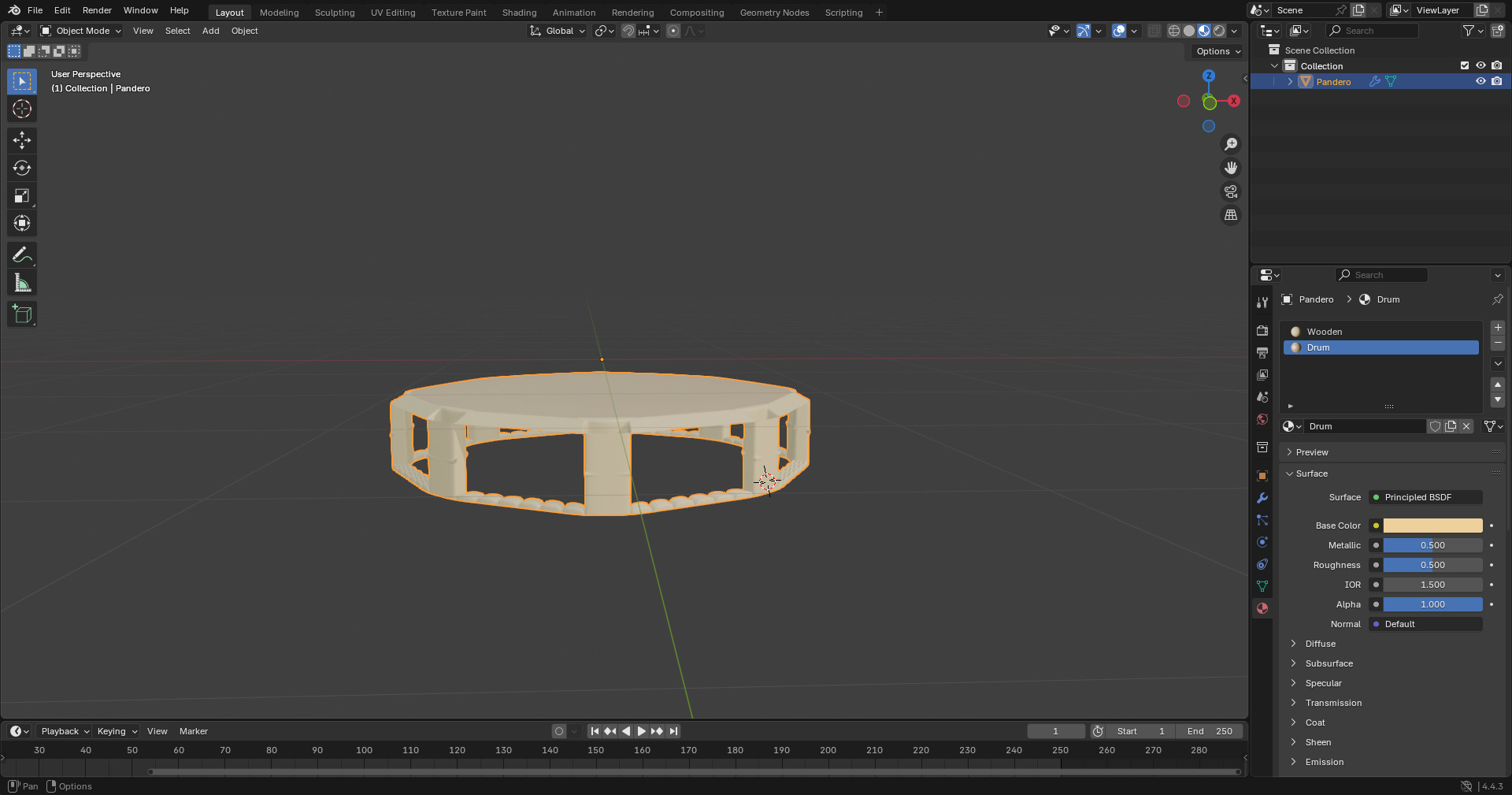Click the Zoom viewport magnifier icon
Screen dimensions: 1512x795
1230,144
